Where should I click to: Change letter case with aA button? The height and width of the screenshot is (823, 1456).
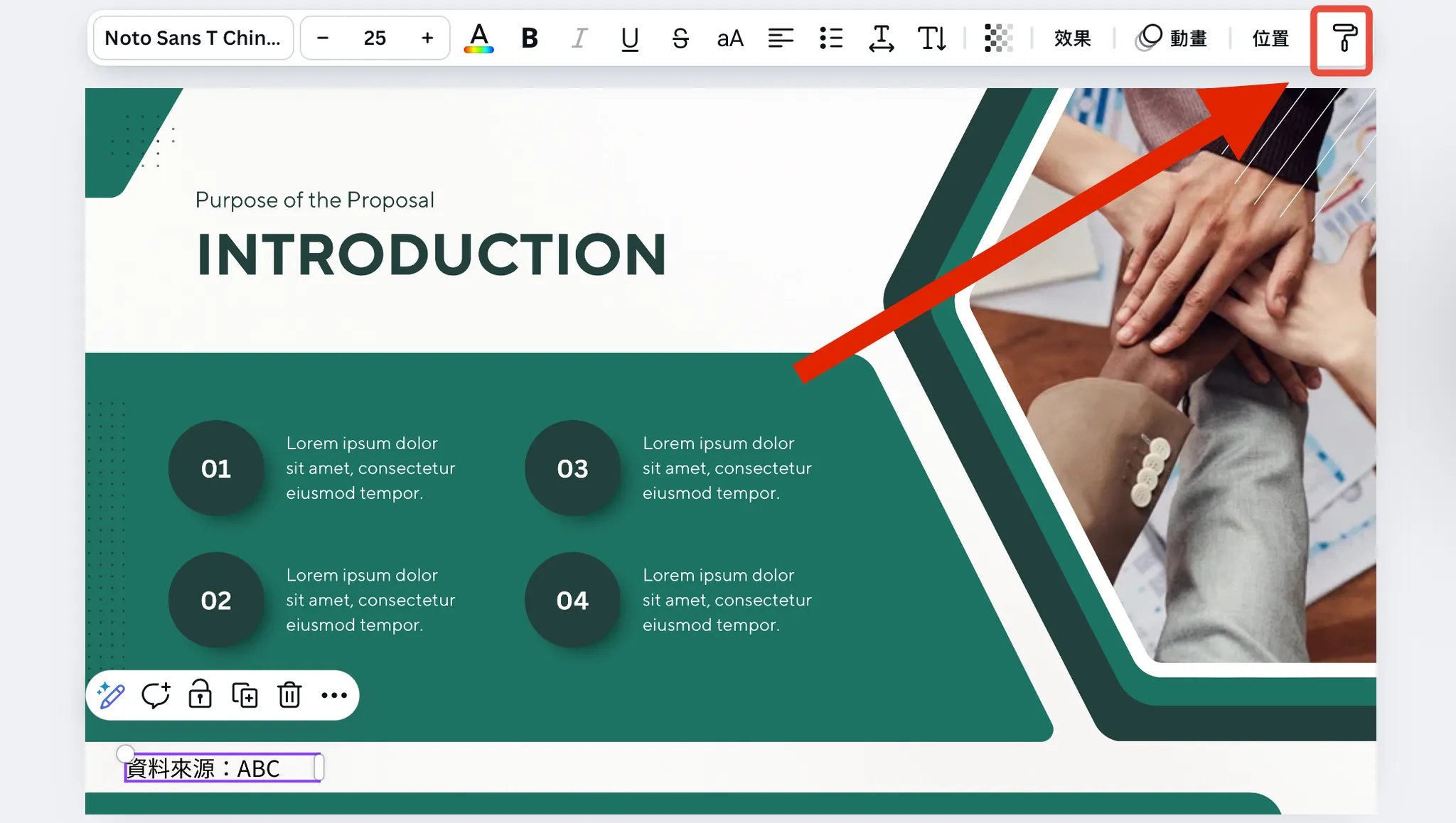coord(729,38)
